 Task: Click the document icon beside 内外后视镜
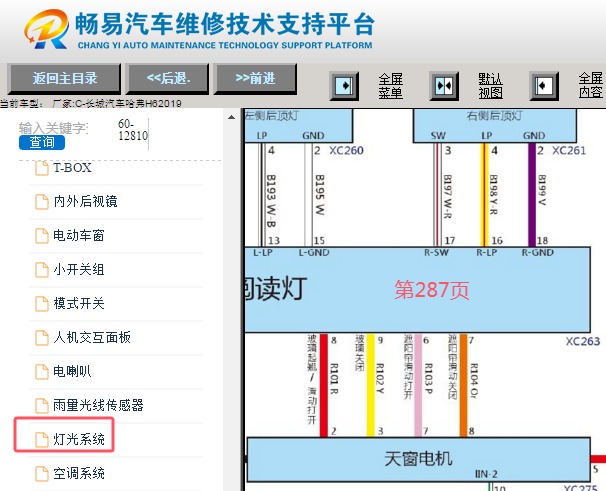click(x=42, y=202)
